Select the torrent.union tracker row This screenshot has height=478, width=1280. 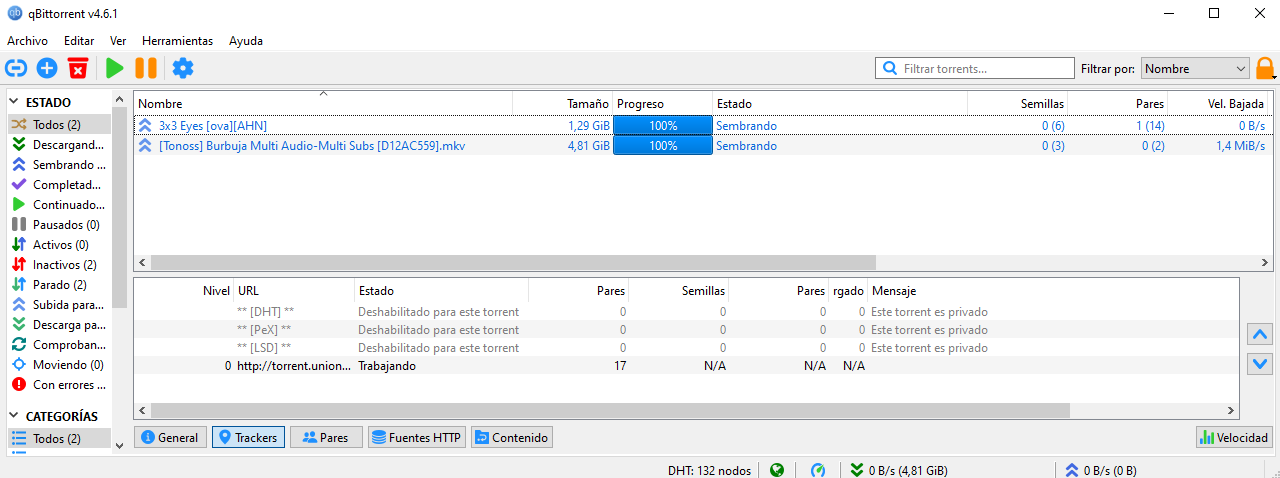[x=686, y=366]
